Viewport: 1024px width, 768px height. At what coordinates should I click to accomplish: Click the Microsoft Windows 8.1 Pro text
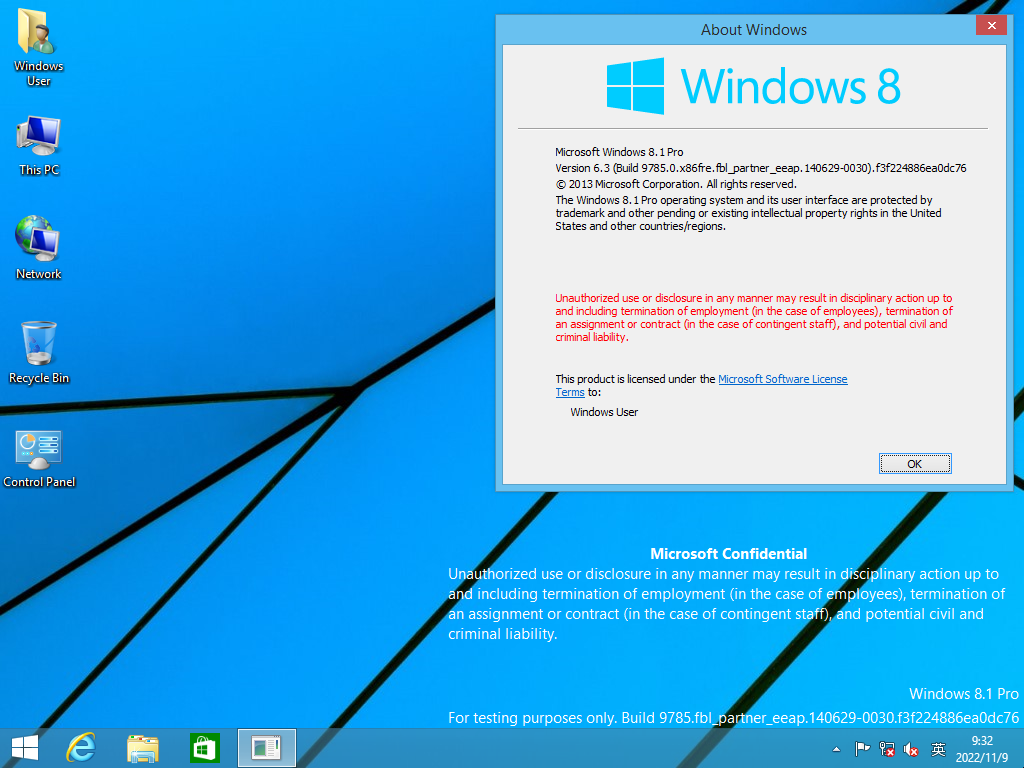tap(619, 152)
